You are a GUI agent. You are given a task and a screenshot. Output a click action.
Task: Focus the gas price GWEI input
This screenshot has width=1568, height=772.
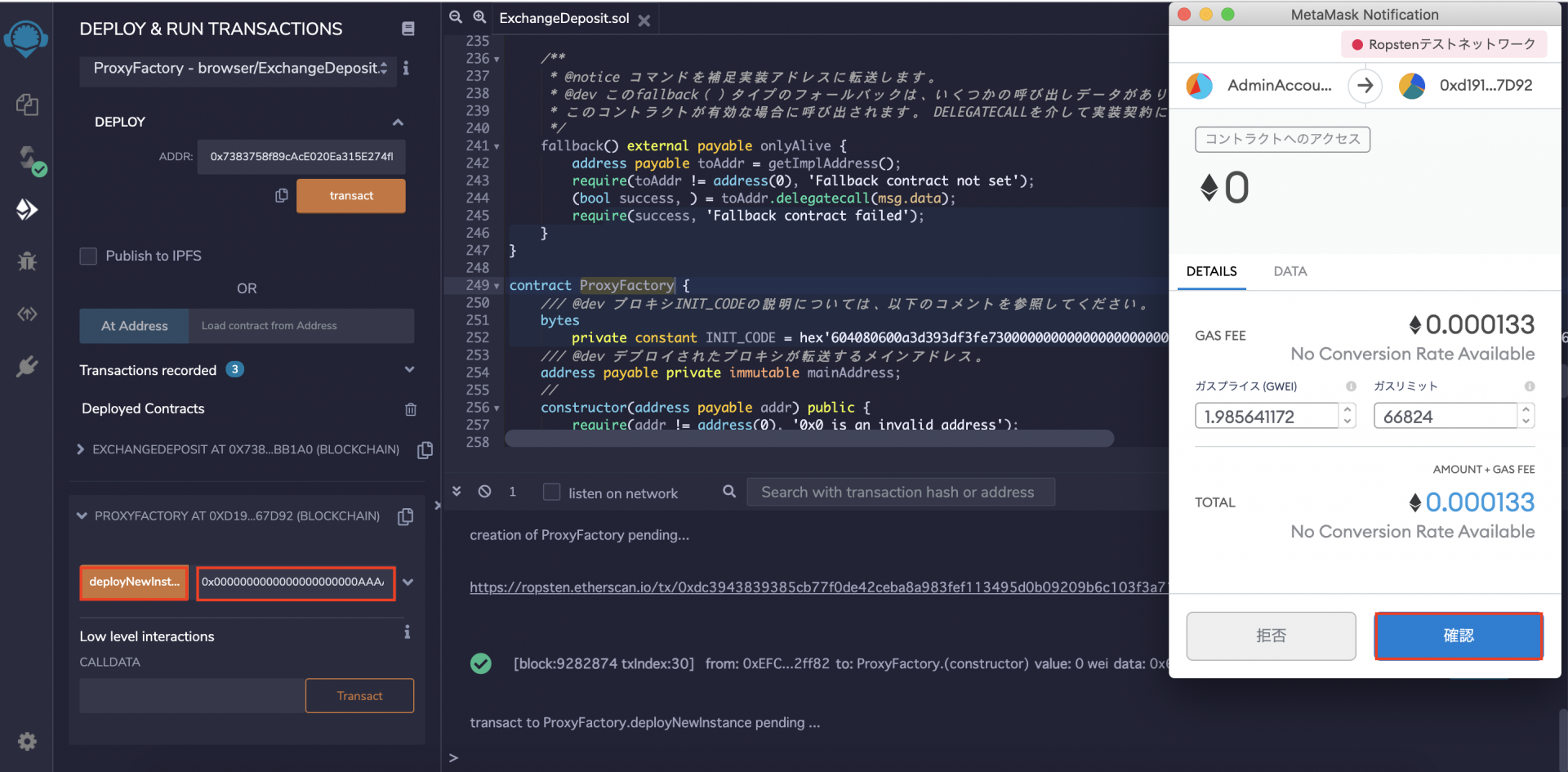click(1267, 417)
